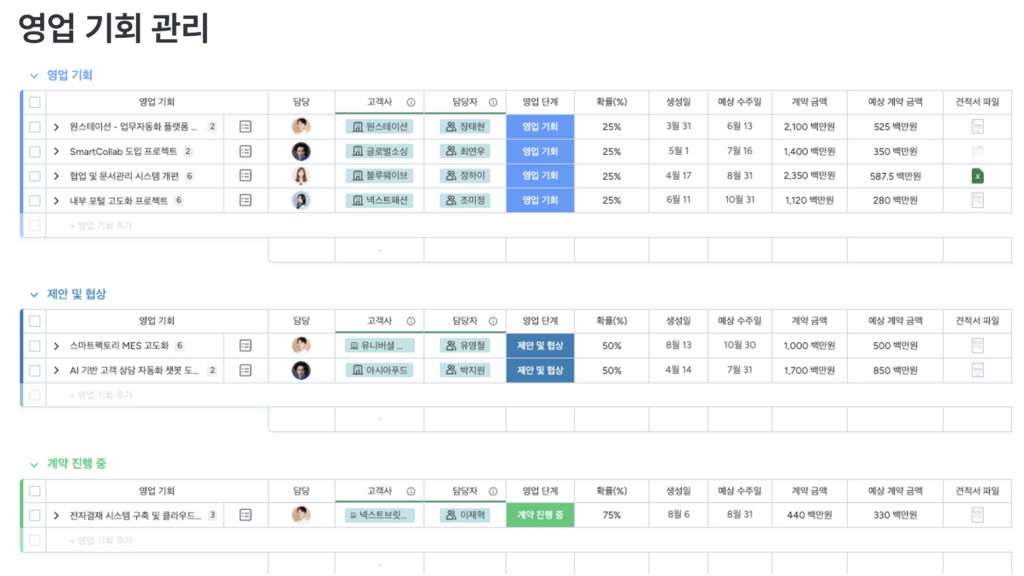
Task: Click owner avatar in 협업 및 문서관리 row
Action: tap(301, 176)
